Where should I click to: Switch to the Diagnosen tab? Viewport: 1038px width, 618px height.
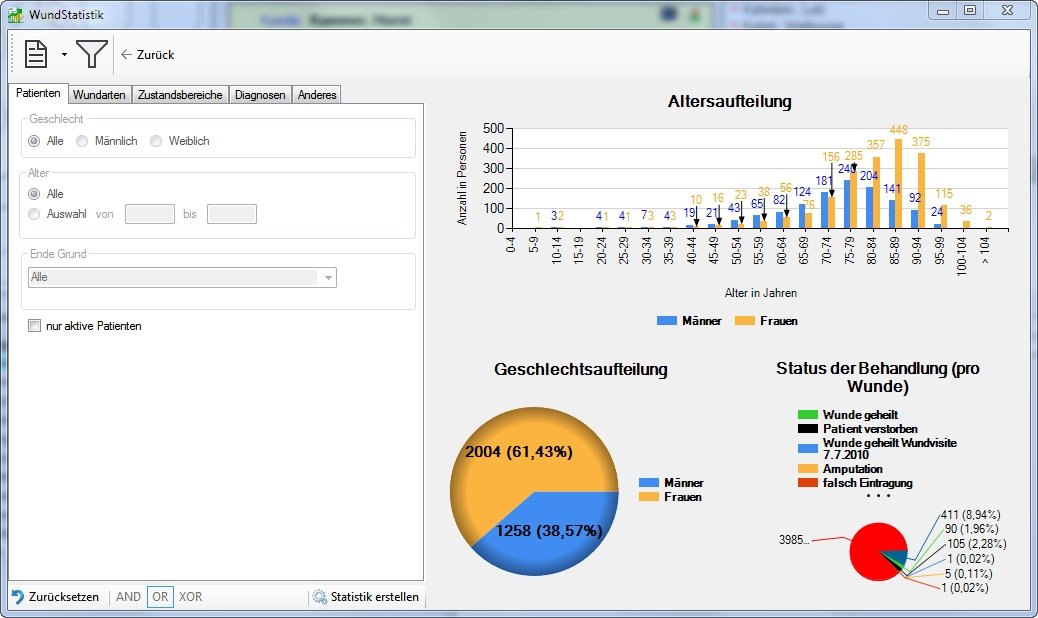pos(260,95)
